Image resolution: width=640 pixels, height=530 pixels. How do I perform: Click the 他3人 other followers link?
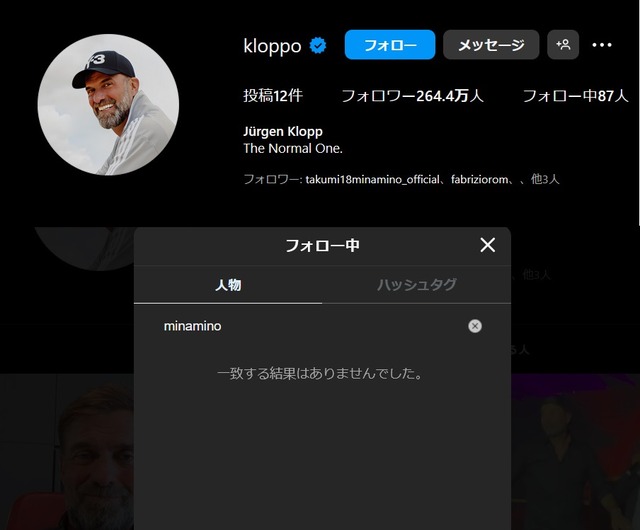tap(544, 179)
